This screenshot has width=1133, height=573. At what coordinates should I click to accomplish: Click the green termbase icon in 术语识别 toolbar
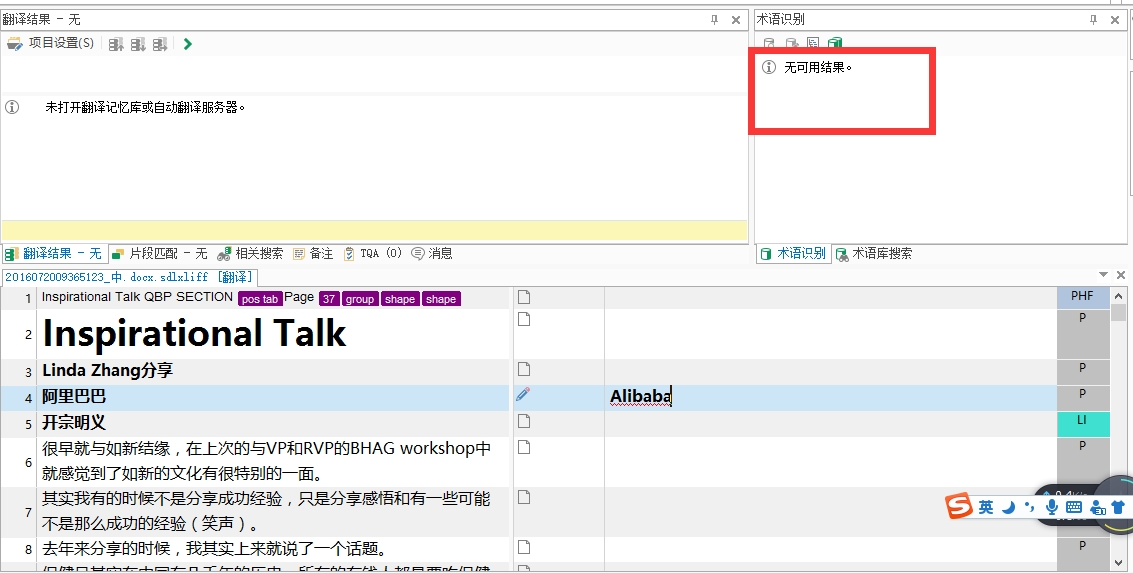pyautogui.click(x=835, y=44)
